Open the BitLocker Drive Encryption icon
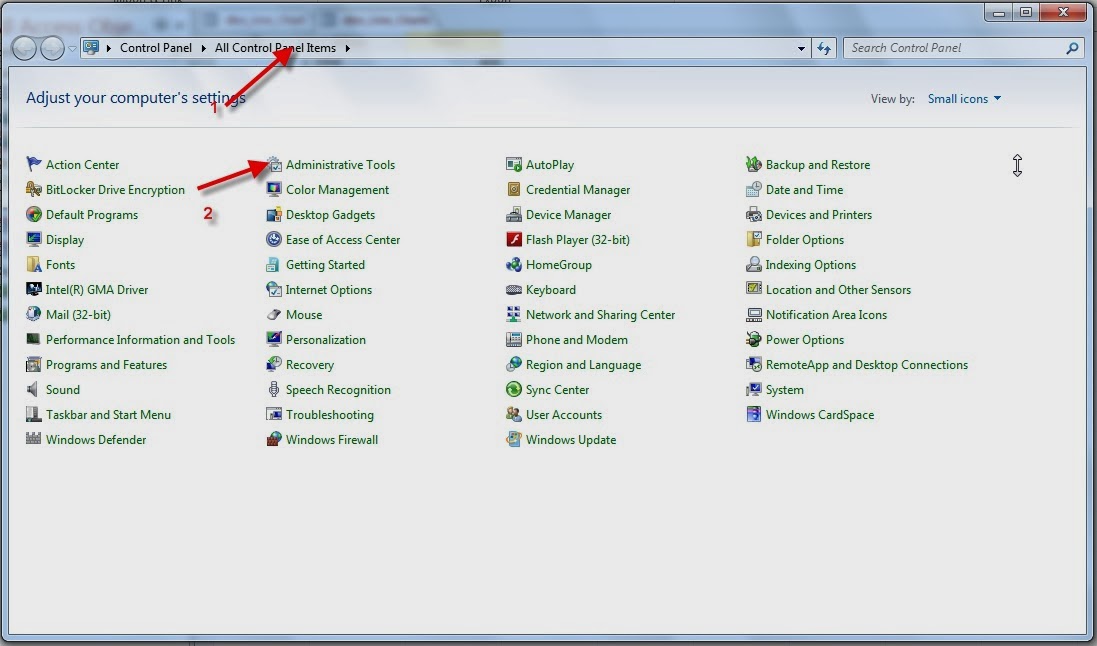Screen dimensions: 1097x646 click(33, 190)
